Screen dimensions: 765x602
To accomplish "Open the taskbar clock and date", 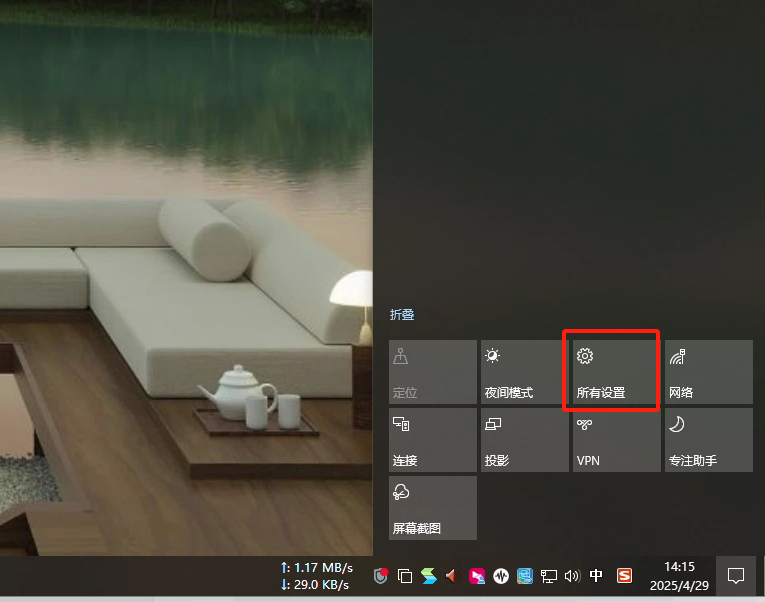I will 679,576.
